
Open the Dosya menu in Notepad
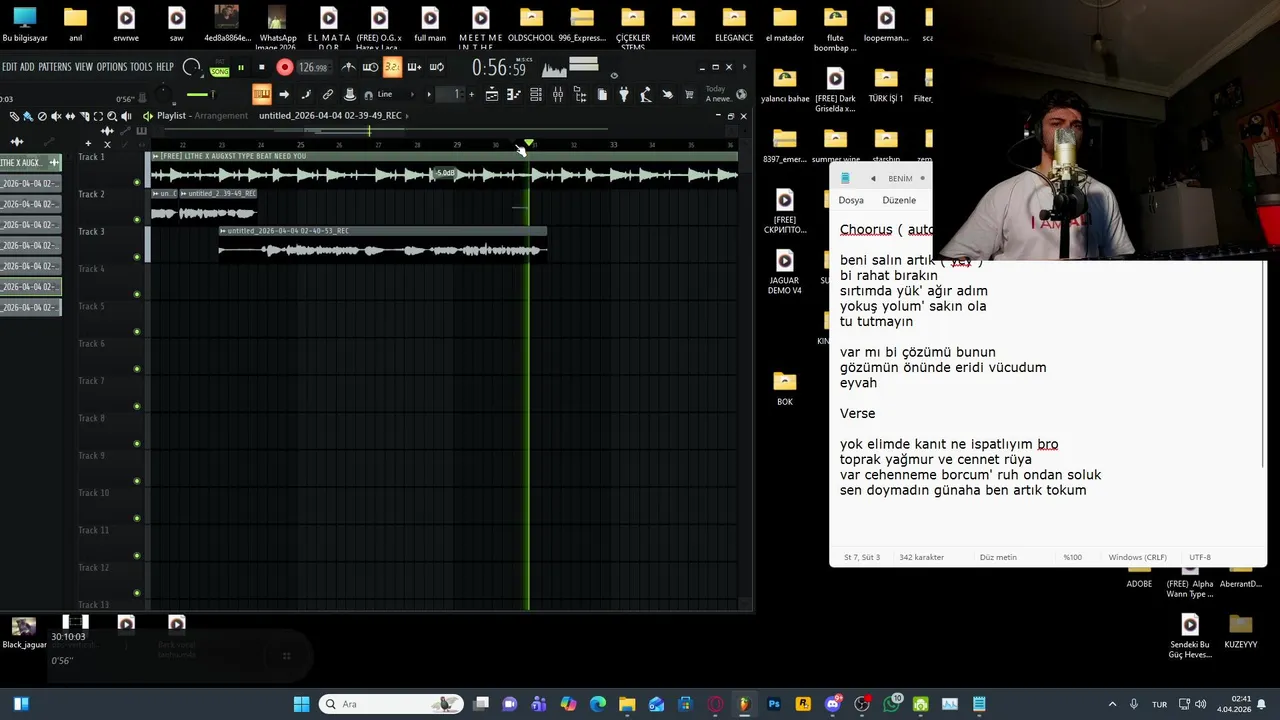click(x=851, y=200)
